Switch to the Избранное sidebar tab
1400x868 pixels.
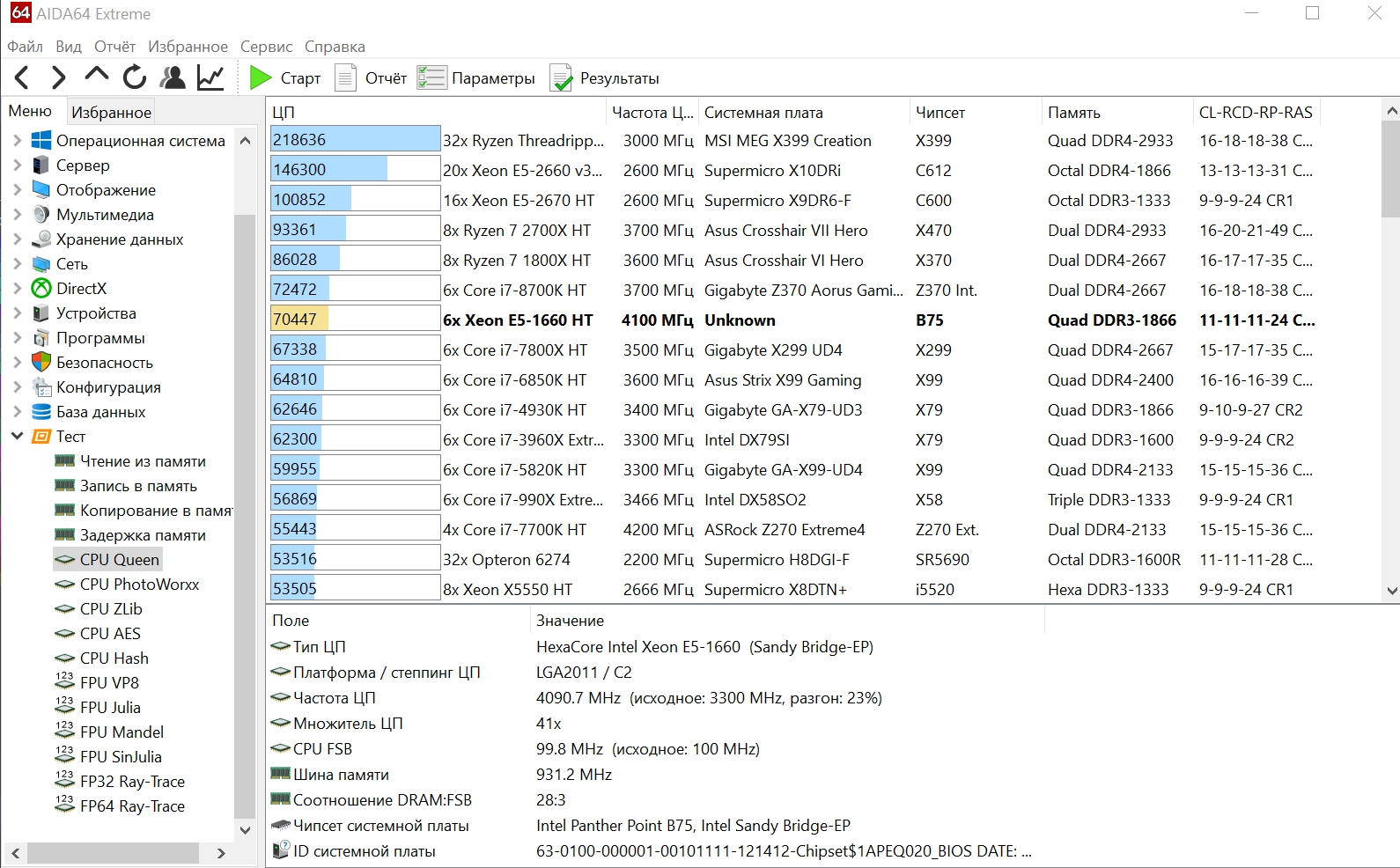[x=112, y=113]
